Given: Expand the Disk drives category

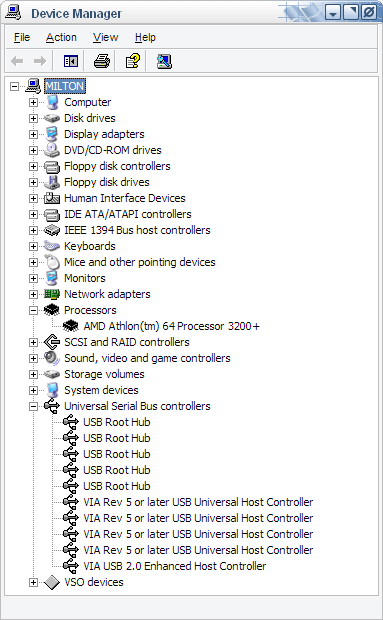Looking at the screenshot, I should point(34,118).
